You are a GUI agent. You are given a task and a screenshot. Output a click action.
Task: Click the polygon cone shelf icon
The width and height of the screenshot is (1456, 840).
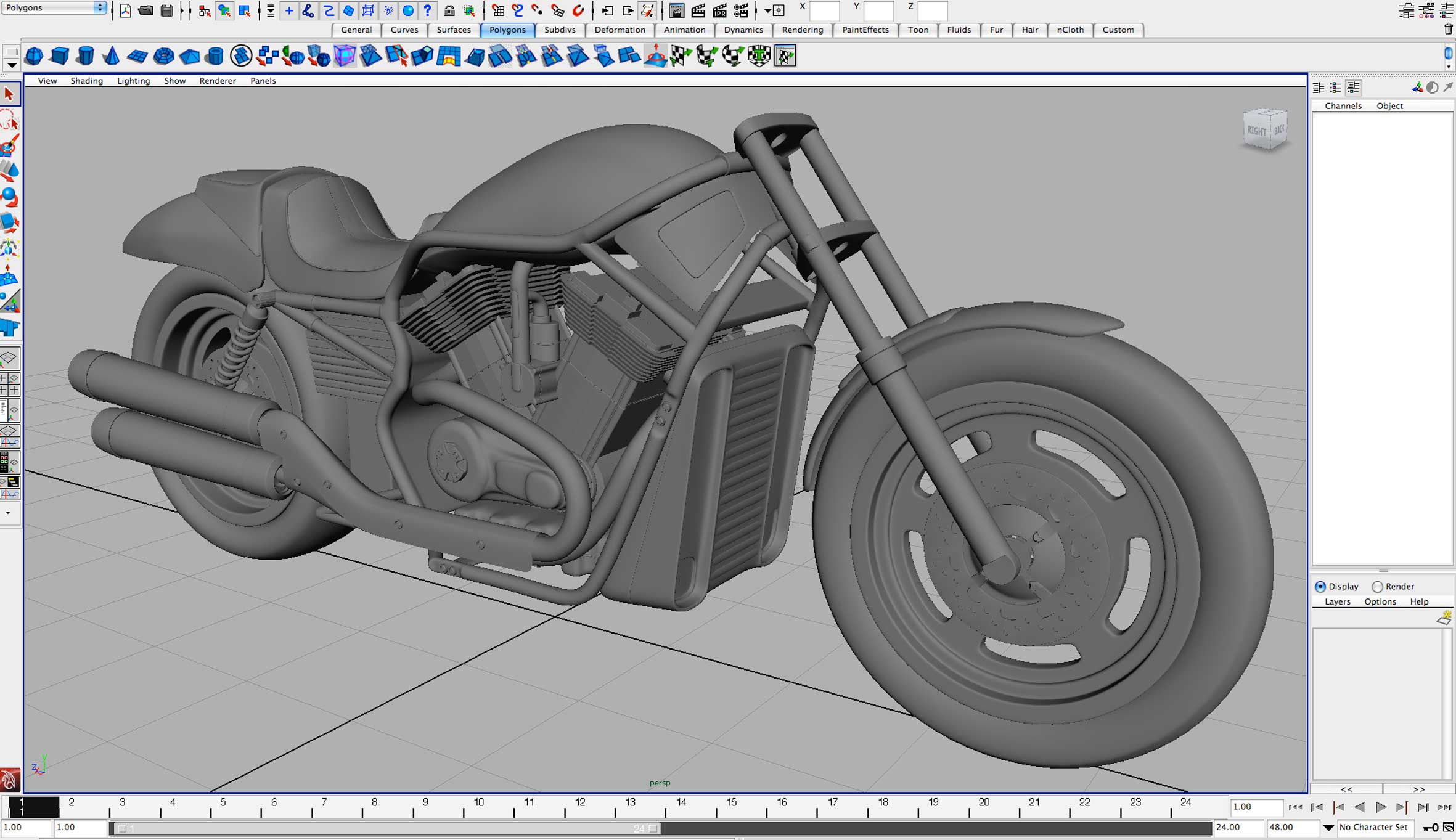(x=111, y=56)
